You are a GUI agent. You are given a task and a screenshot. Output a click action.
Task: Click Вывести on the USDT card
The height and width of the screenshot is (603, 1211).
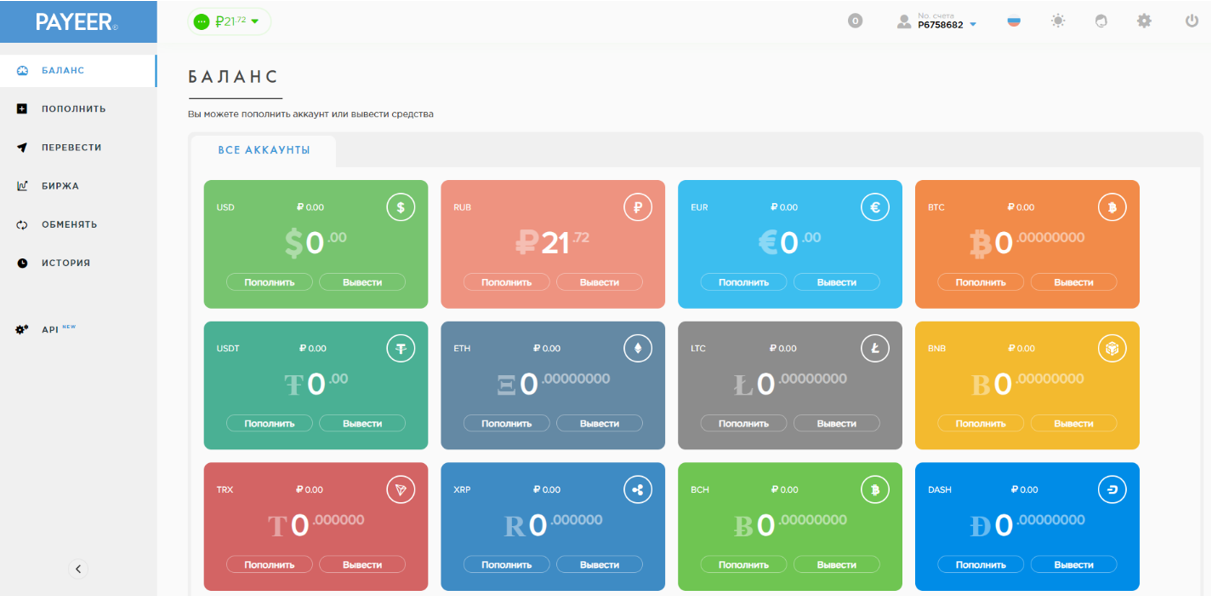coord(362,424)
